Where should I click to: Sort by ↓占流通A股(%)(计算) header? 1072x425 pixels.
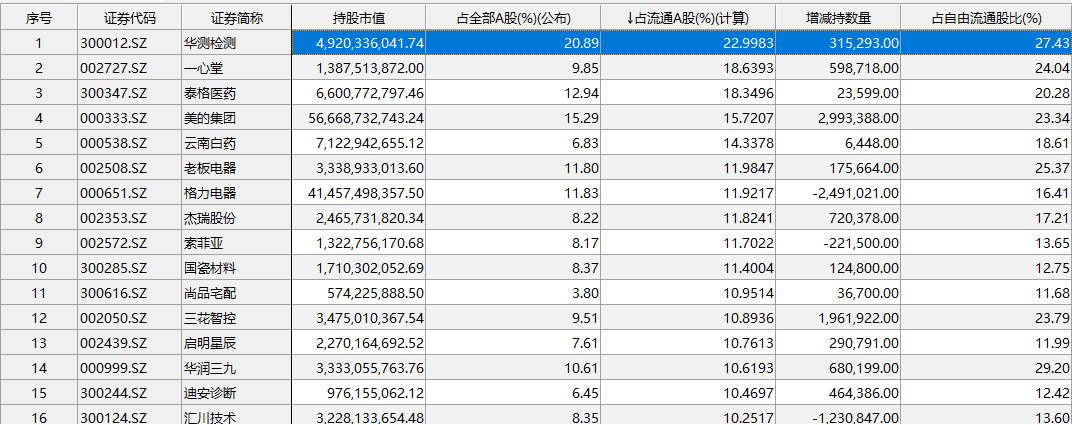tap(690, 18)
